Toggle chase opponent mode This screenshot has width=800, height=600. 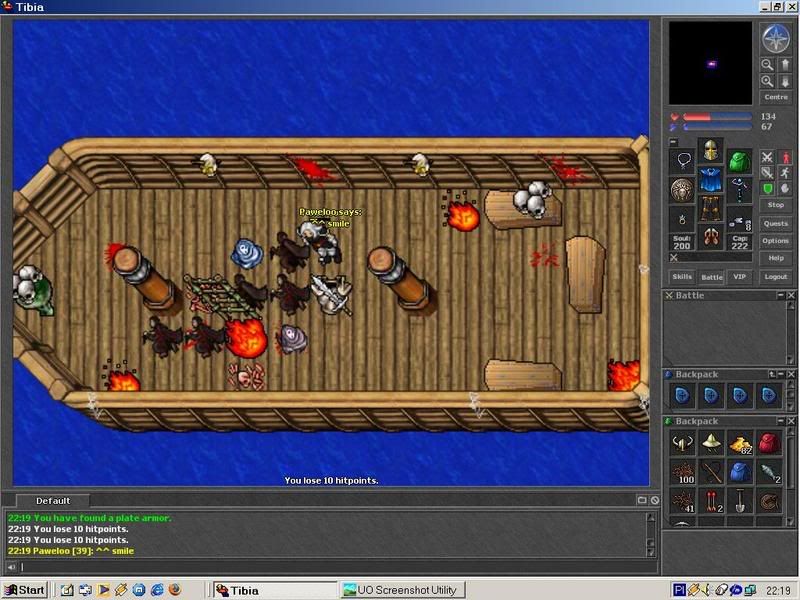(x=785, y=173)
